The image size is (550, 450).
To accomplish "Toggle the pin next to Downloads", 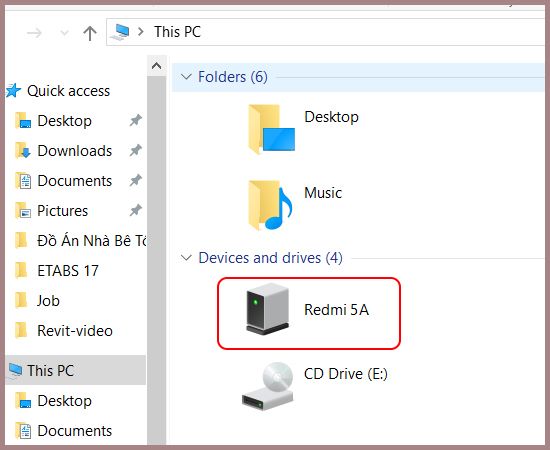I will click(x=135, y=151).
